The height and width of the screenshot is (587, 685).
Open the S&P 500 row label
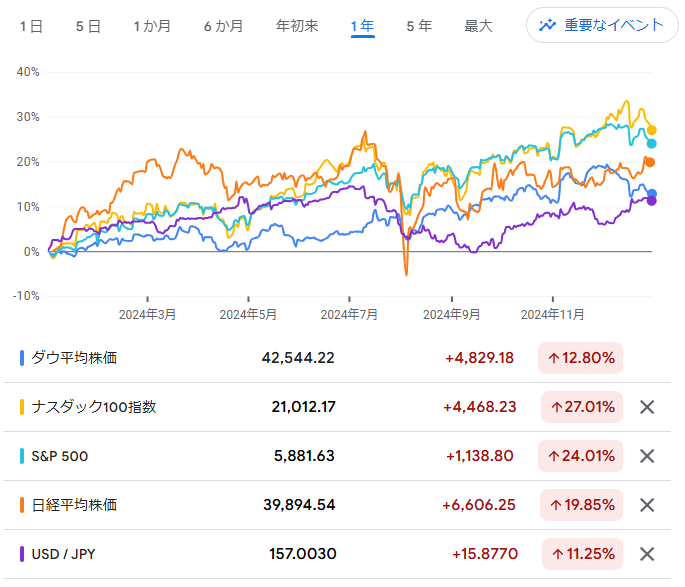point(60,456)
